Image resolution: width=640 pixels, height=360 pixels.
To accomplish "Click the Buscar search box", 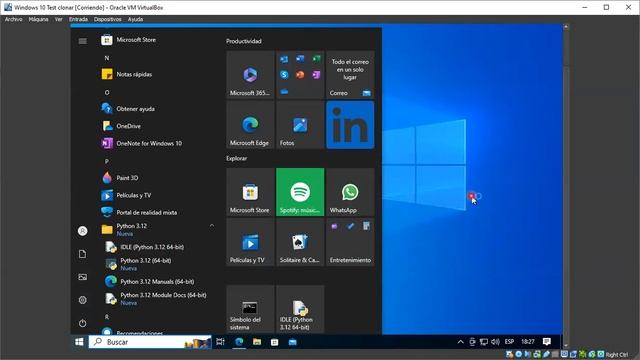I will 150,342.
